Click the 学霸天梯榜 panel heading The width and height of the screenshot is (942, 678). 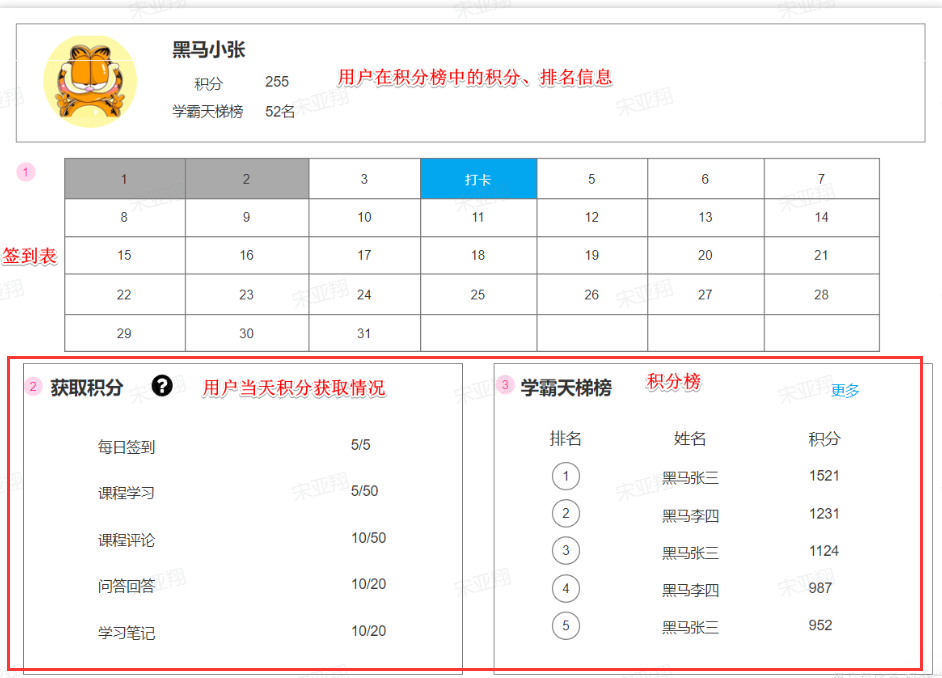(x=567, y=388)
